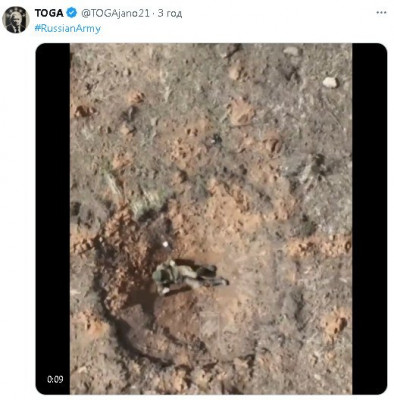The width and height of the screenshot is (394, 400).
Task: Click the TOGA display name
Action: pos(49,13)
